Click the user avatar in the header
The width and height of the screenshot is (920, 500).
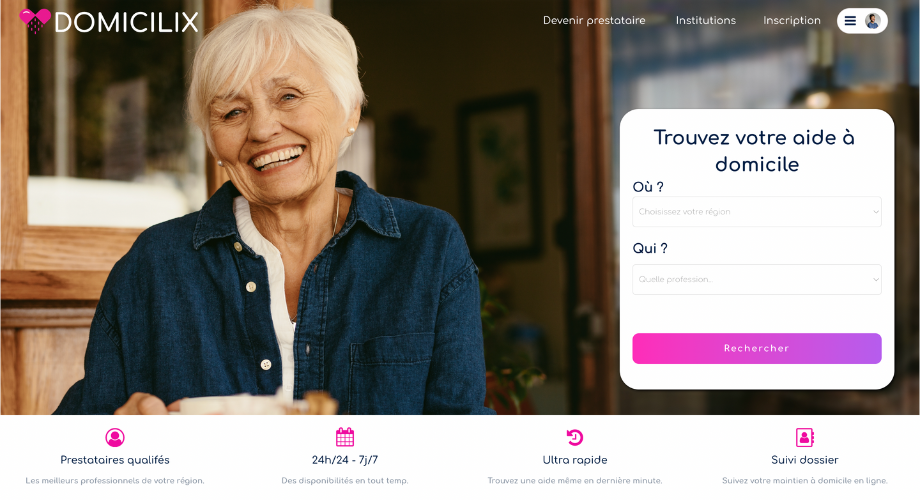coord(872,21)
